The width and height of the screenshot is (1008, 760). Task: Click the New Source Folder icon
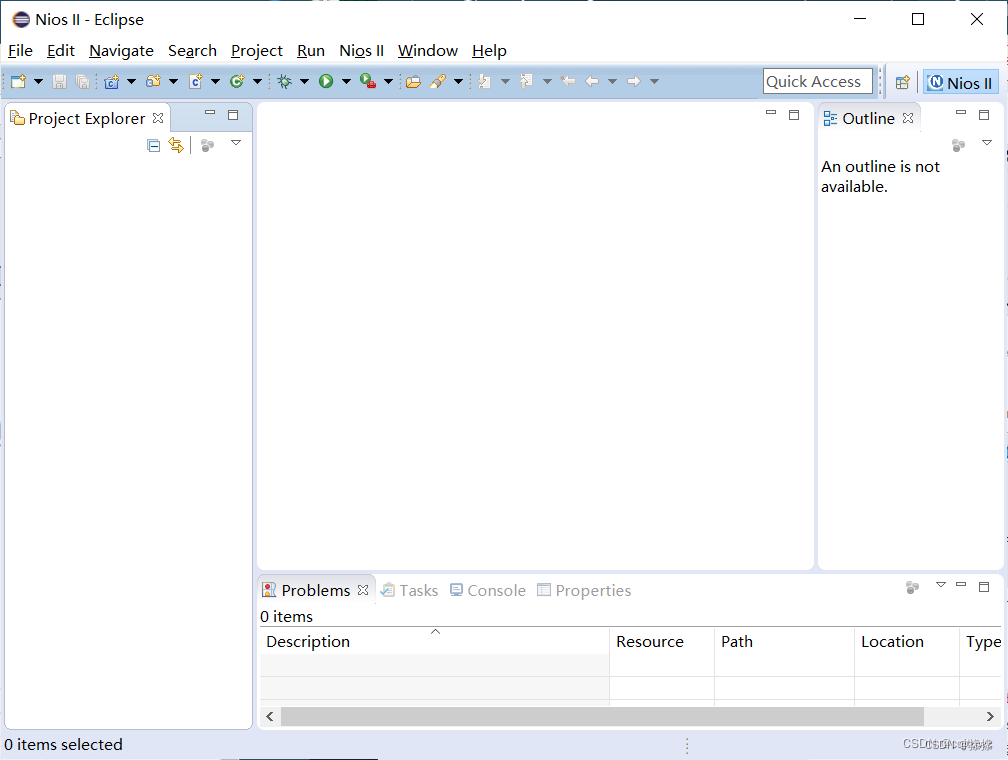(x=153, y=82)
